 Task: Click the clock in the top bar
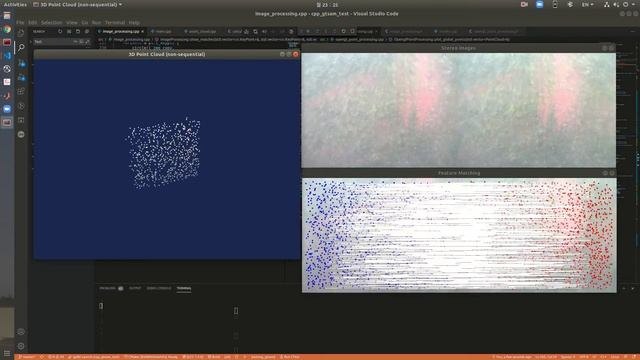(327, 4)
